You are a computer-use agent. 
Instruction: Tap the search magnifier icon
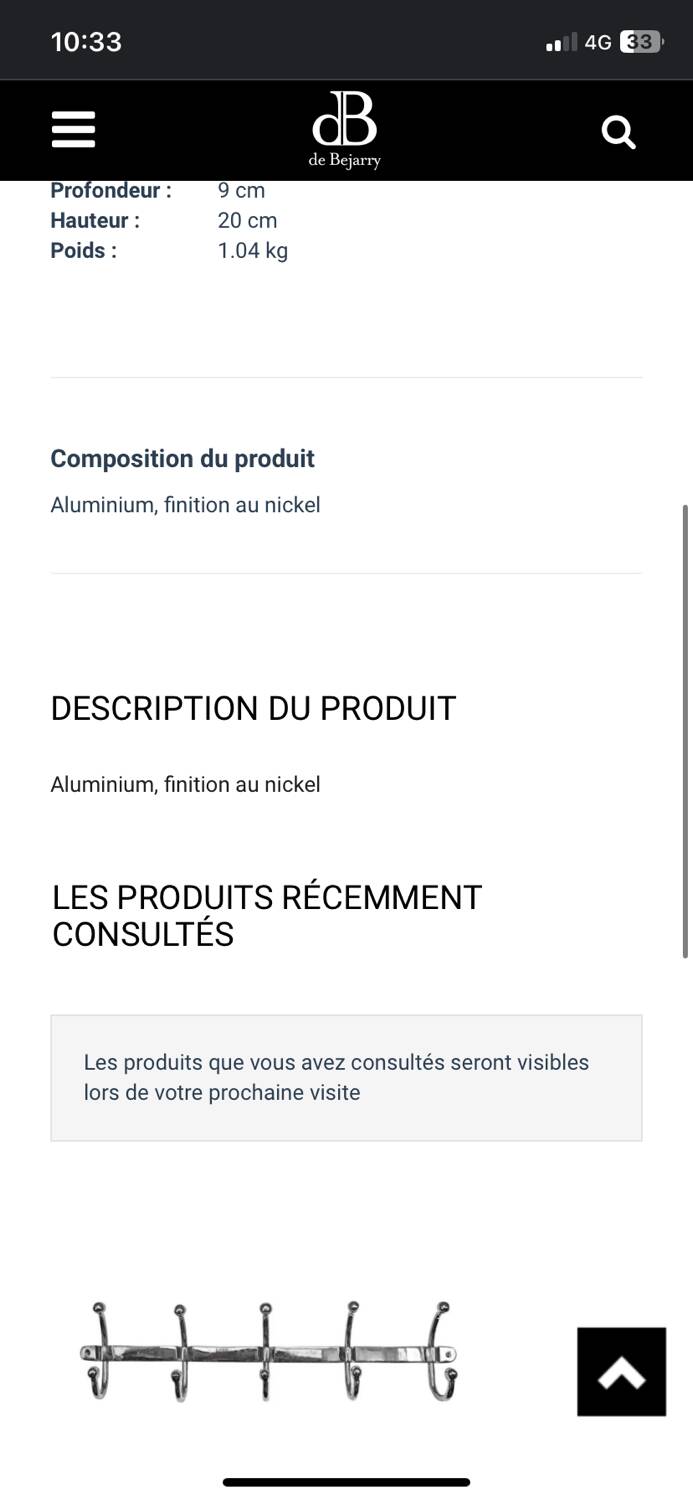tap(618, 132)
